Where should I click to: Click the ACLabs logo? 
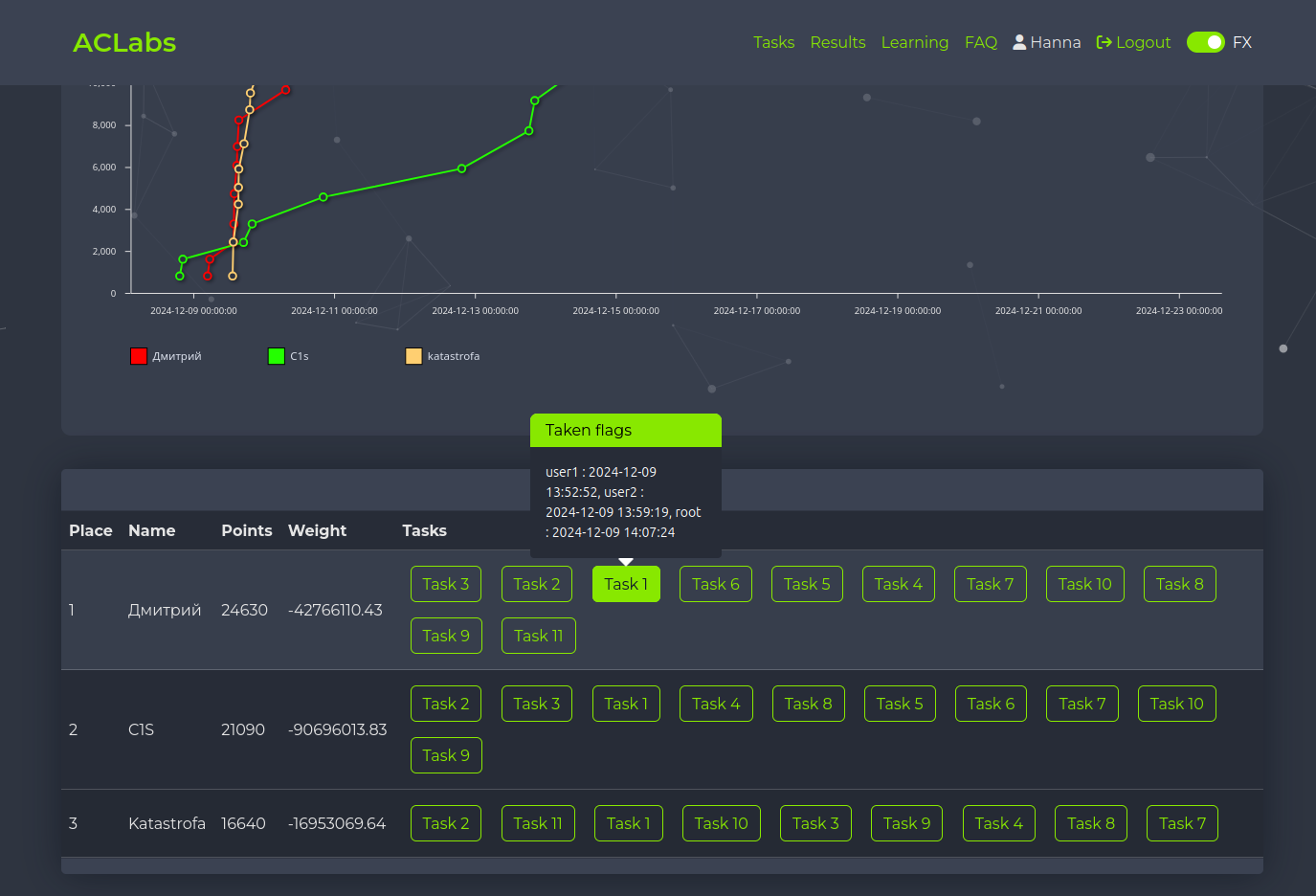(x=124, y=42)
